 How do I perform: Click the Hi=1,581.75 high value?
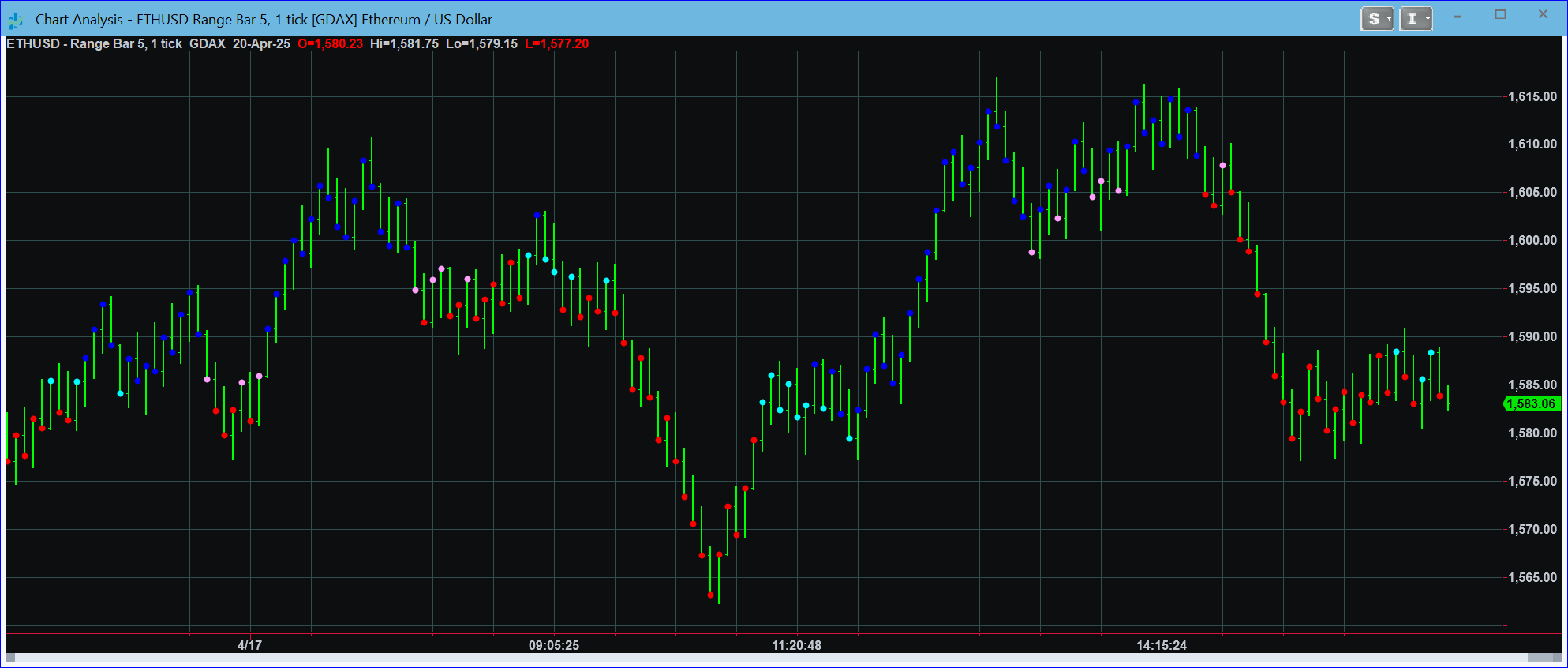pos(404,44)
